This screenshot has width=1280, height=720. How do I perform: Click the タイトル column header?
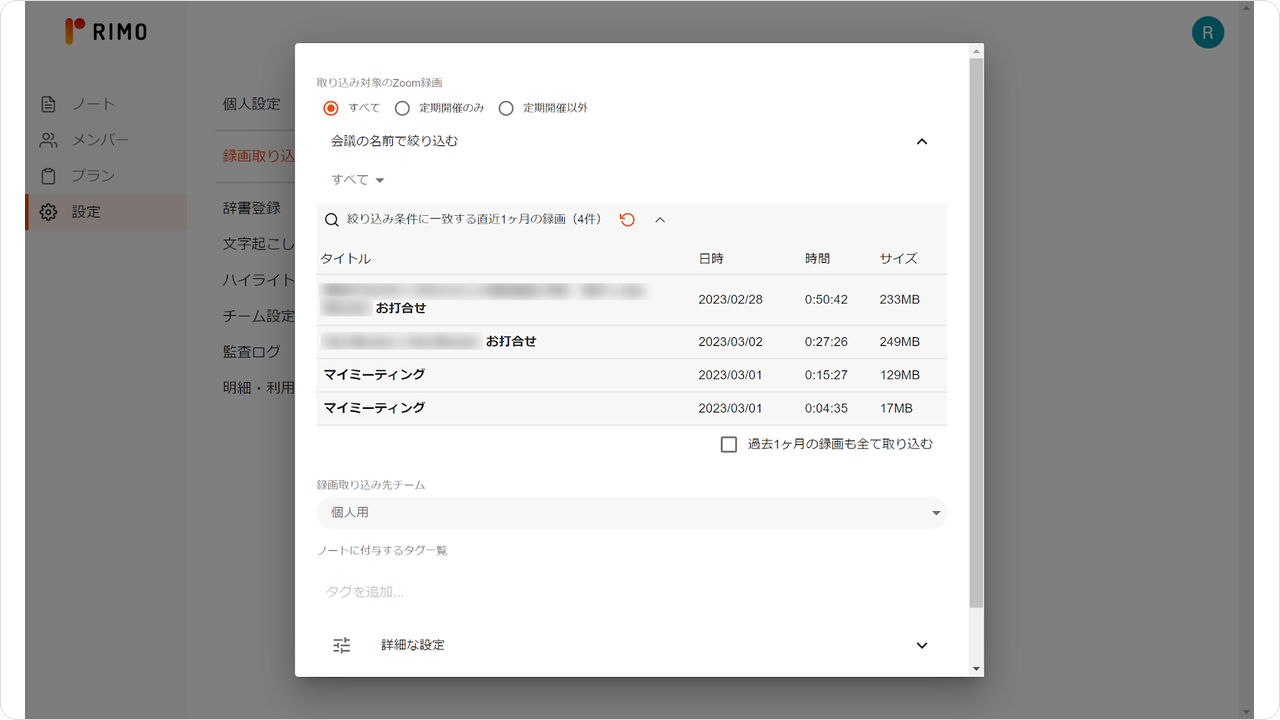(346, 259)
